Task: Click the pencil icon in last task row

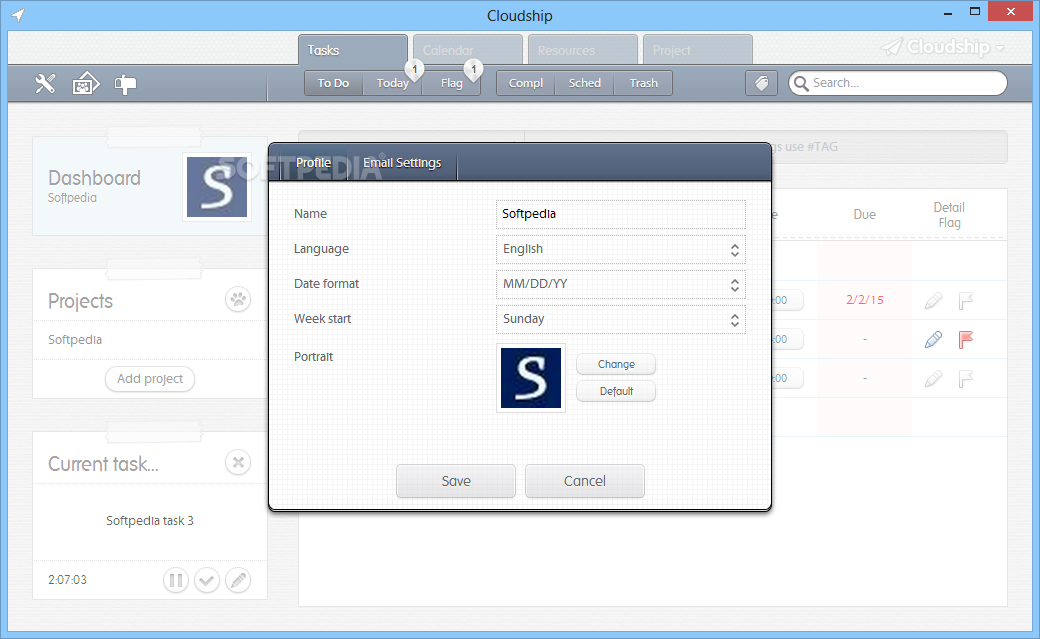Action: click(933, 378)
